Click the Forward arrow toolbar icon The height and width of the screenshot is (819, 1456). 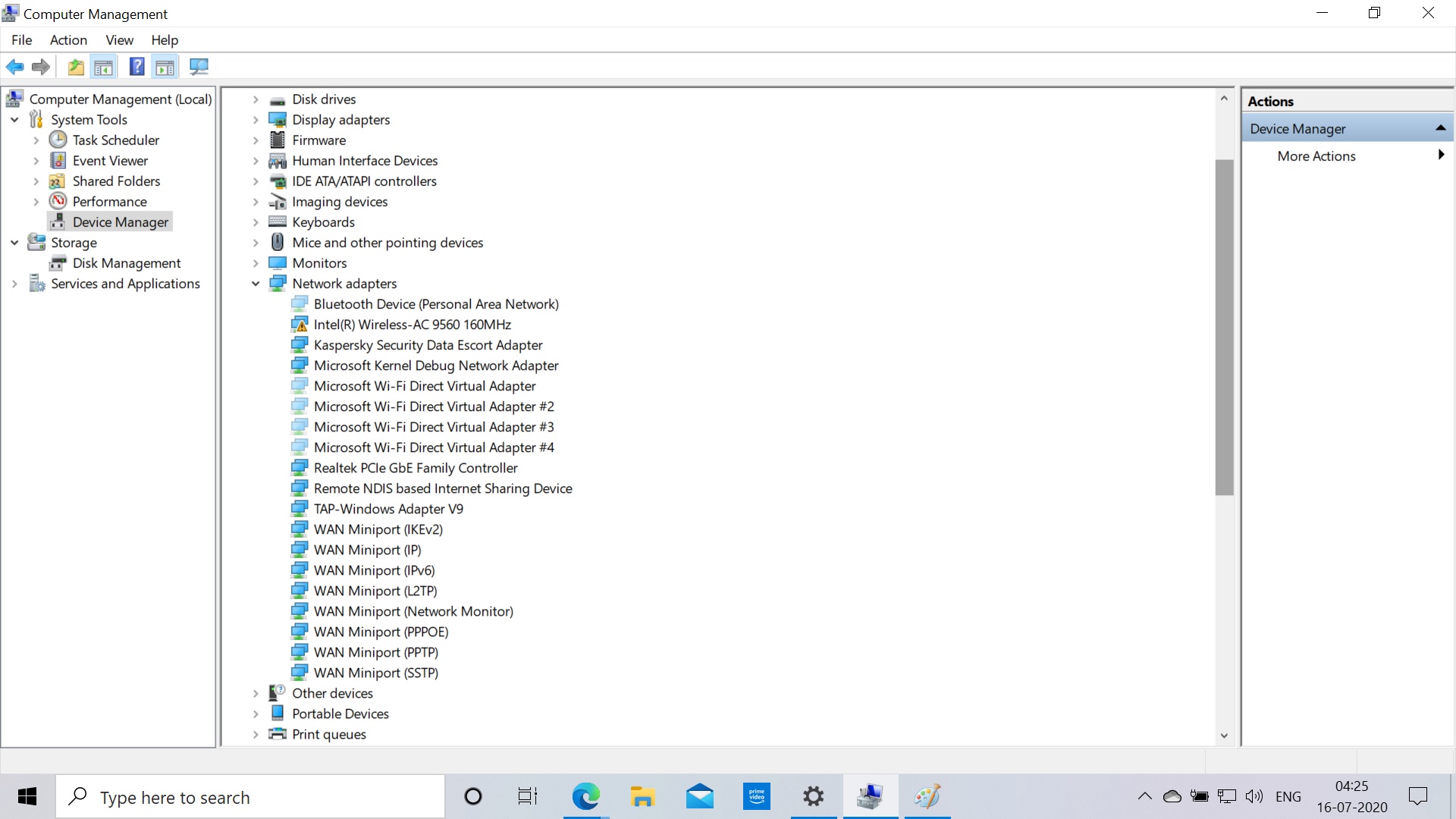(41, 67)
